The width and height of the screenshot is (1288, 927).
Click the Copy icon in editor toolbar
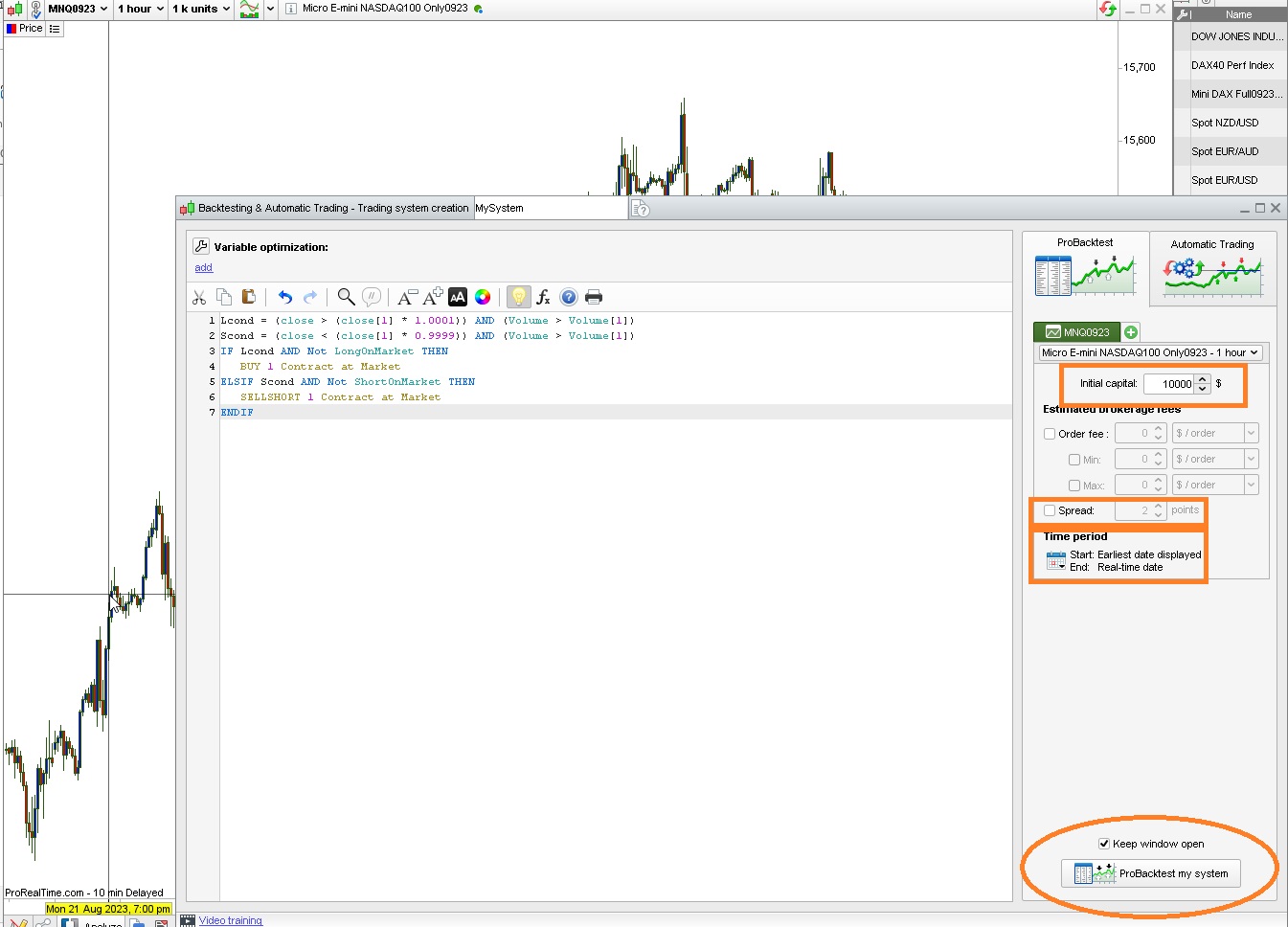pyautogui.click(x=224, y=297)
